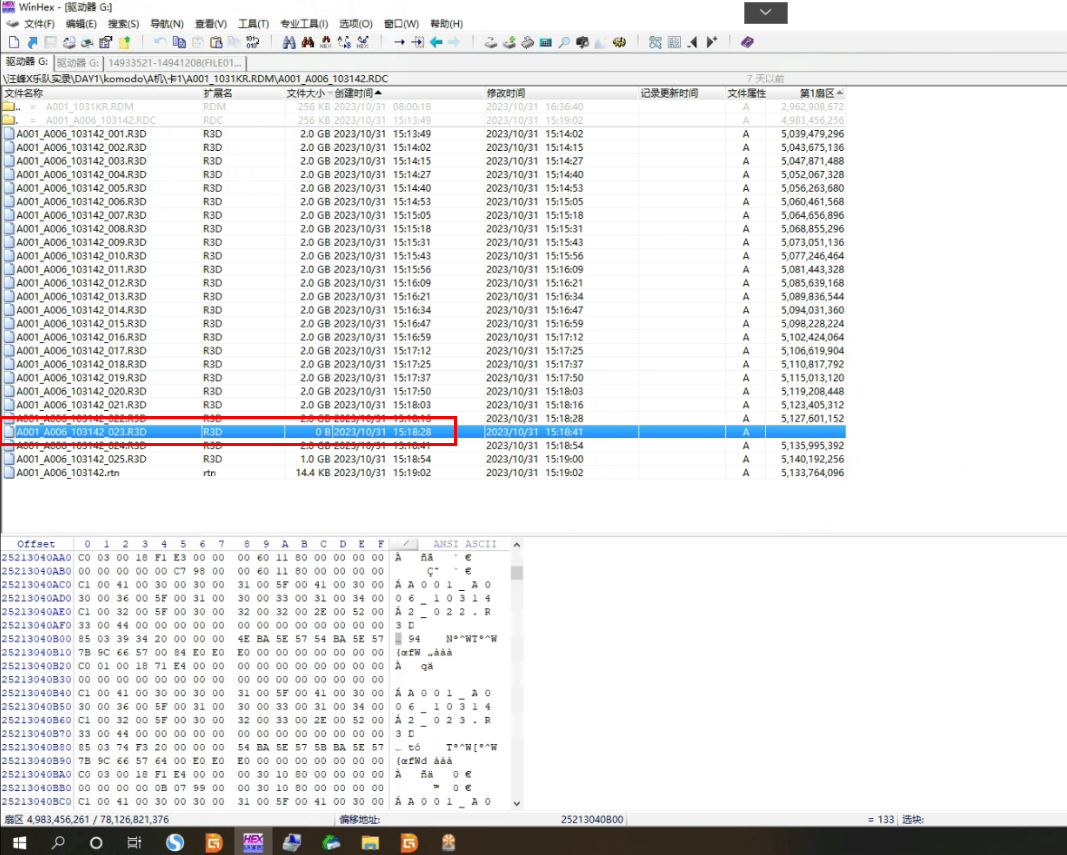Create a new file with the toolbar icon

pyautogui.click(x=14, y=42)
